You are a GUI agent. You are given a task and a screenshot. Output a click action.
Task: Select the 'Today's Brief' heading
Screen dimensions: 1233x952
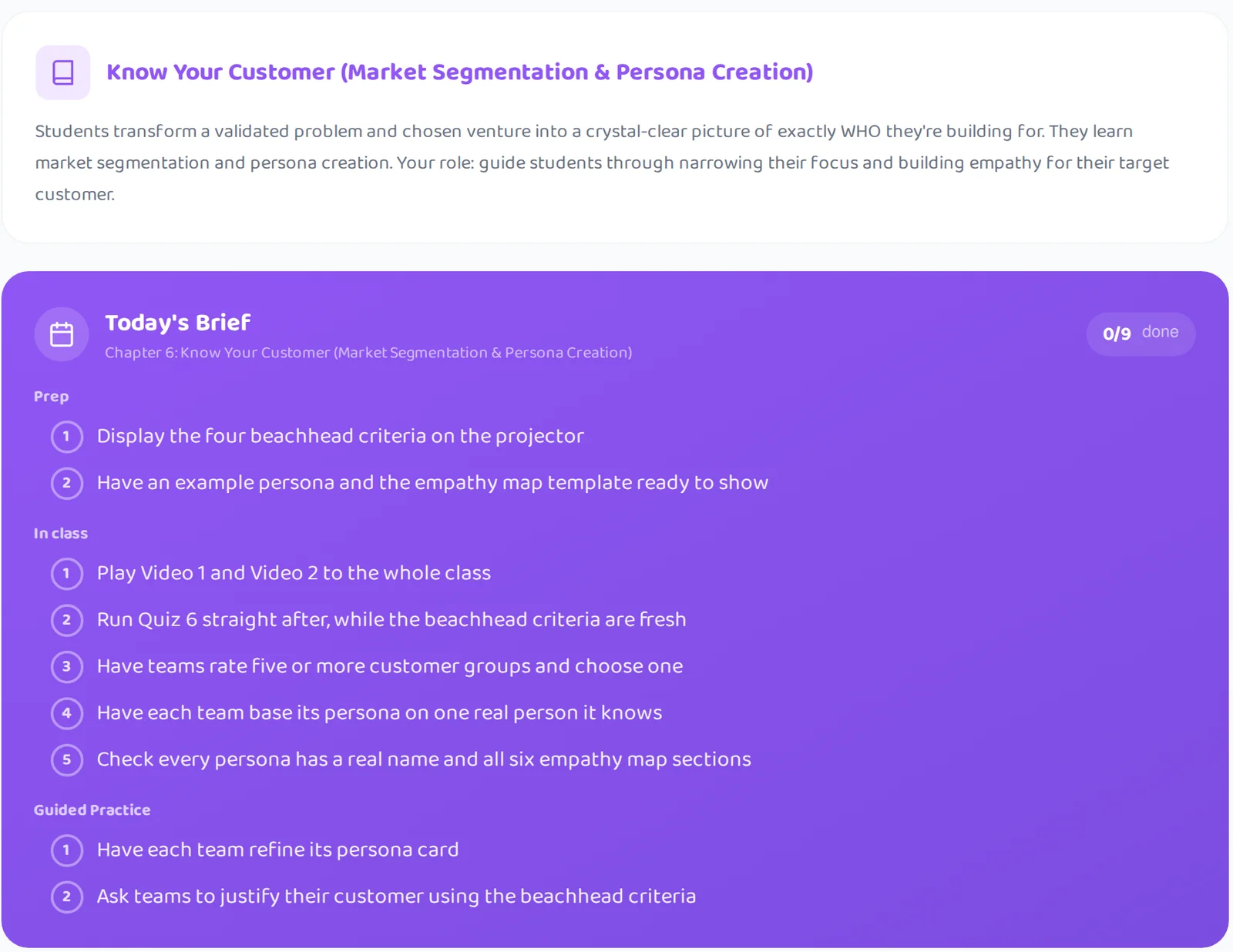pyautogui.click(x=178, y=322)
